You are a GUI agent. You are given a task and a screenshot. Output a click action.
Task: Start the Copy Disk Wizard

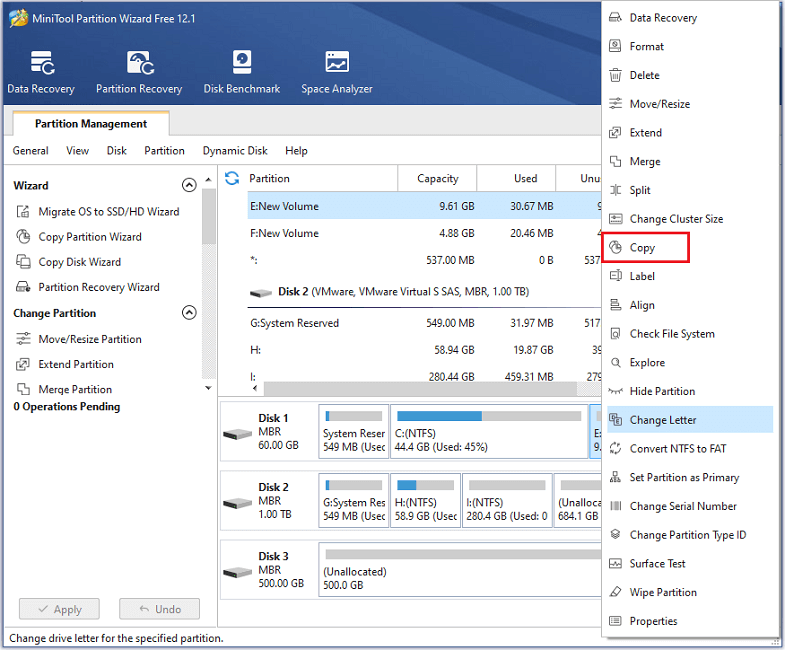[x=69, y=262]
